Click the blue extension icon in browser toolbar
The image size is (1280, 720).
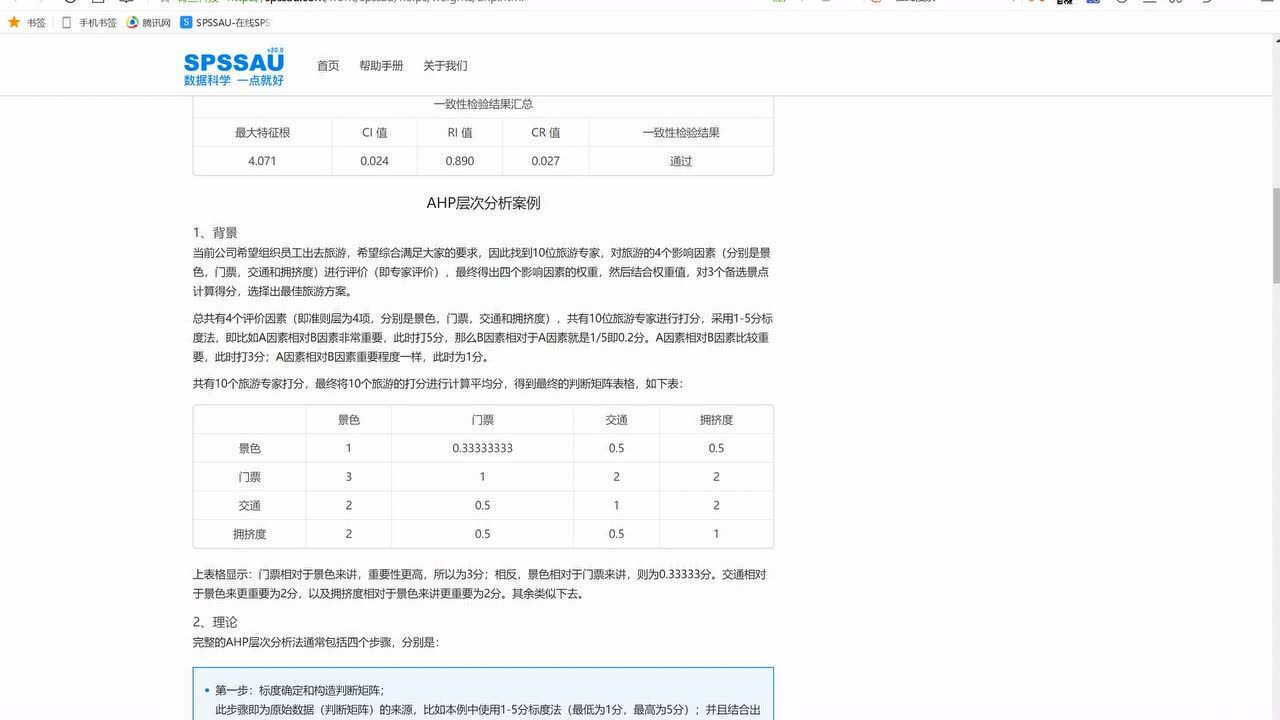coord(1093,4)
